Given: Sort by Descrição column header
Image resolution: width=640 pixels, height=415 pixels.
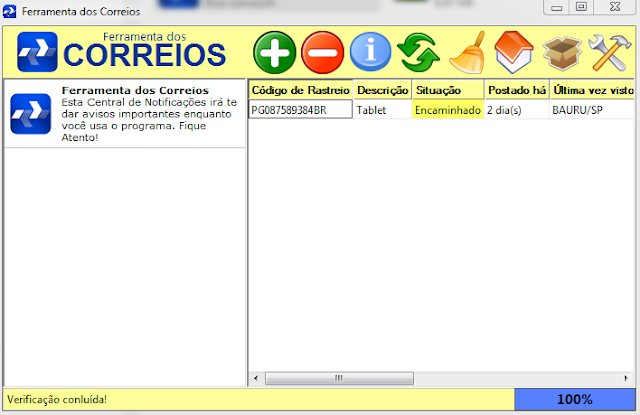Looking at the screenshot, I should 382,90.
